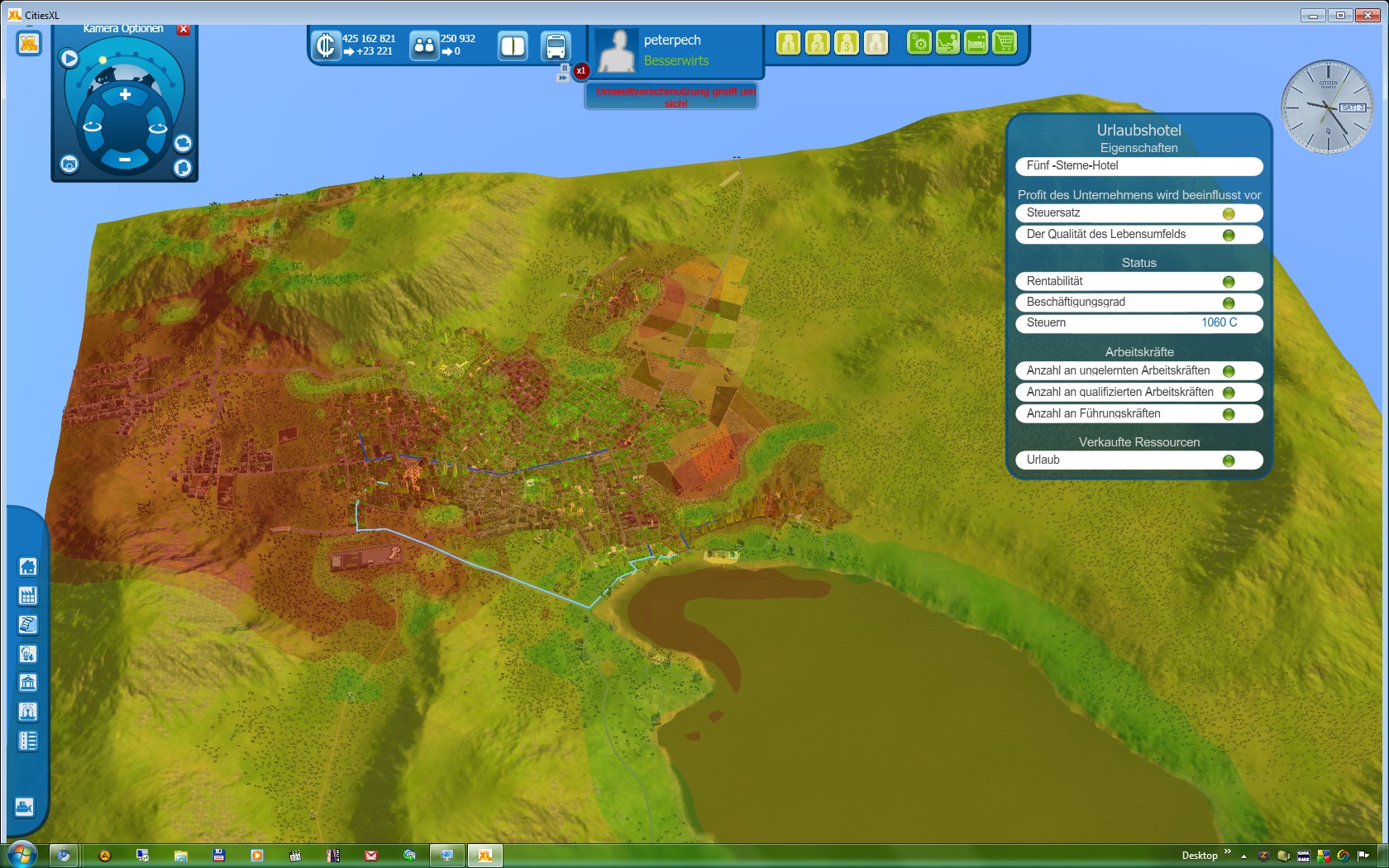
Task: Zoom in with the camera plus button
Action: 125,95
